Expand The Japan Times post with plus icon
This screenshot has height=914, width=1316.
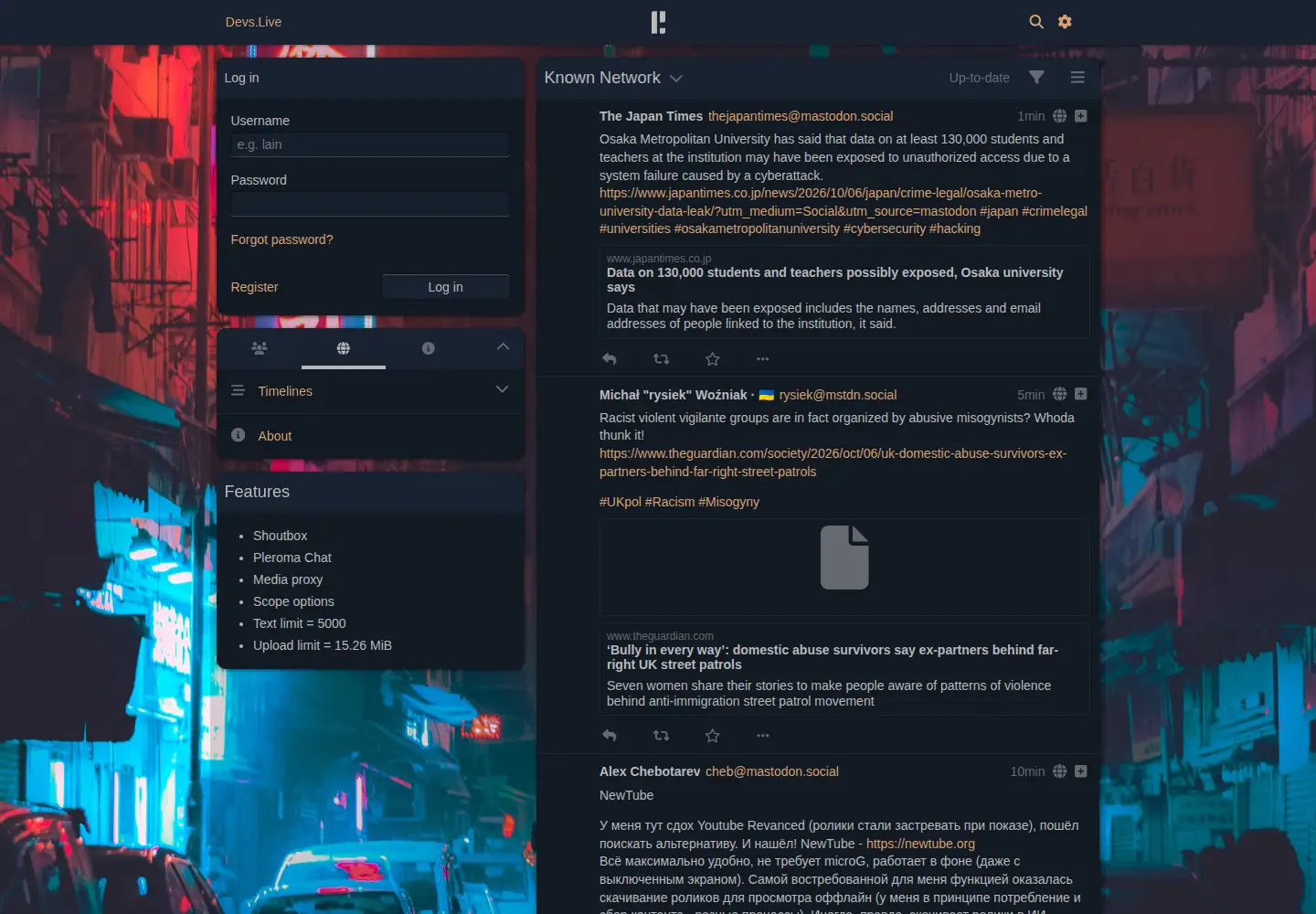[x=1081, y=116]
